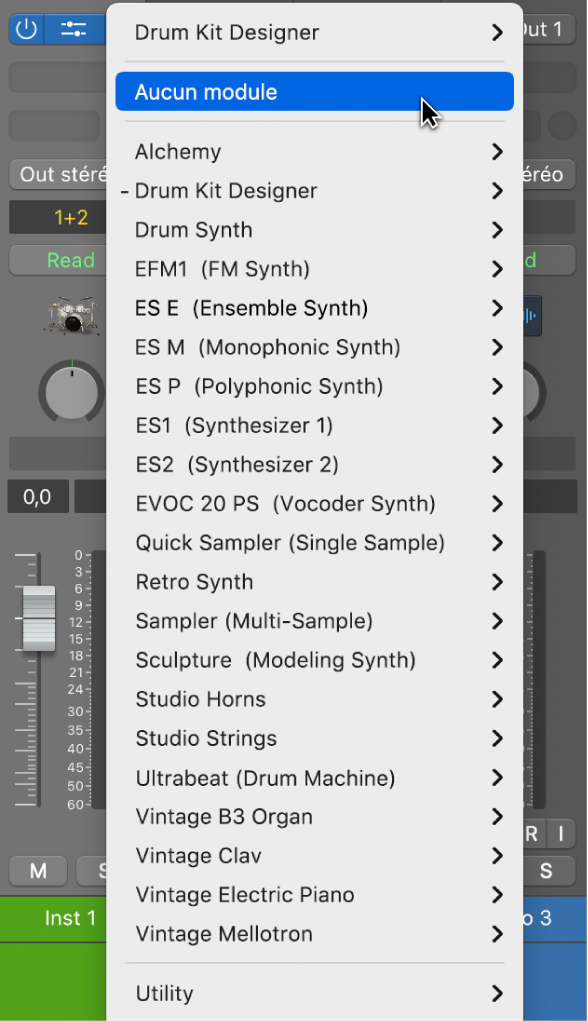
Task: Expand the Utility submenu arrow
Action: (497, 993)
